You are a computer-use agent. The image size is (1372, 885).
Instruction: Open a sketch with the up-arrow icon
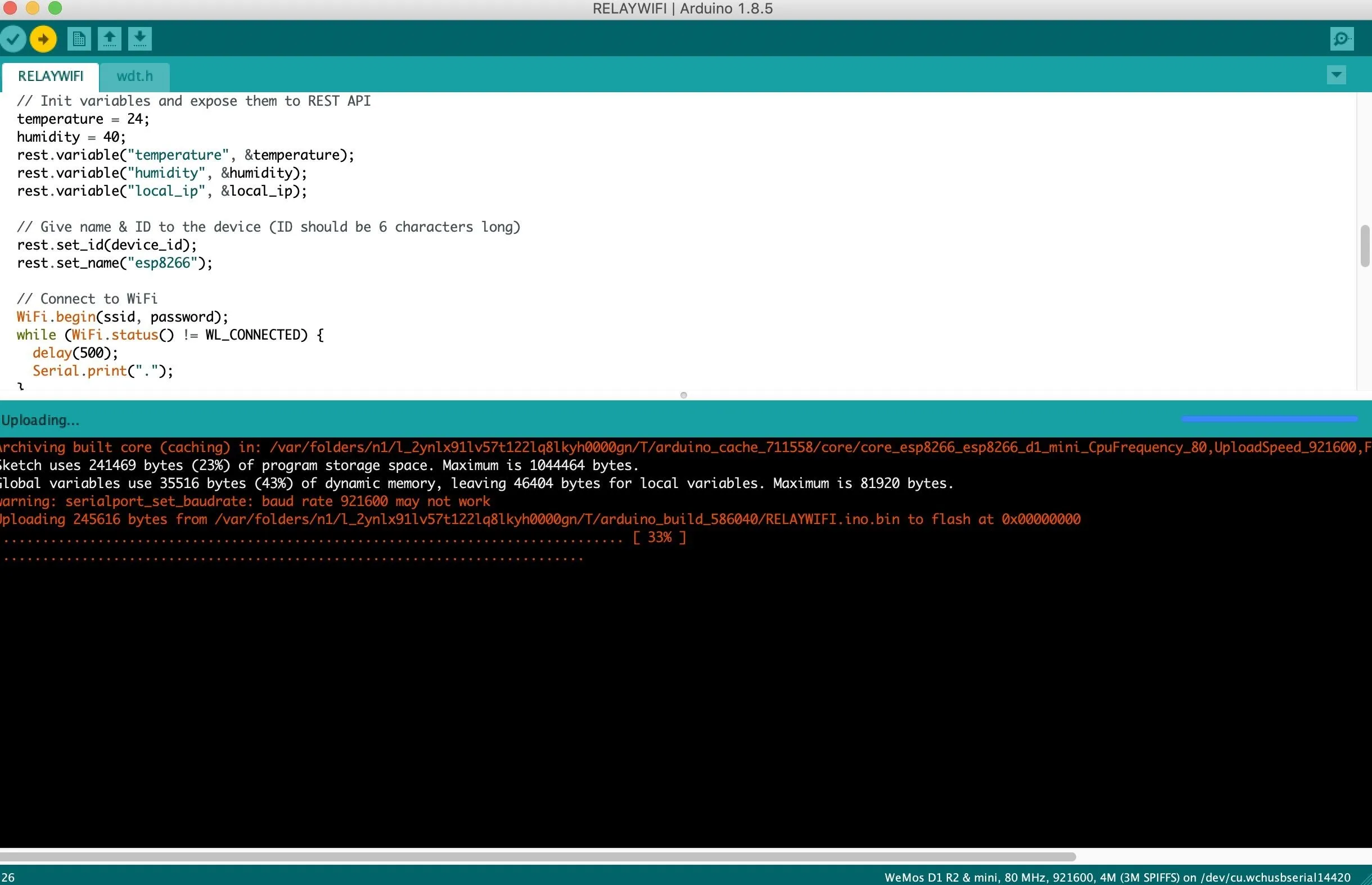coord(109,39)
